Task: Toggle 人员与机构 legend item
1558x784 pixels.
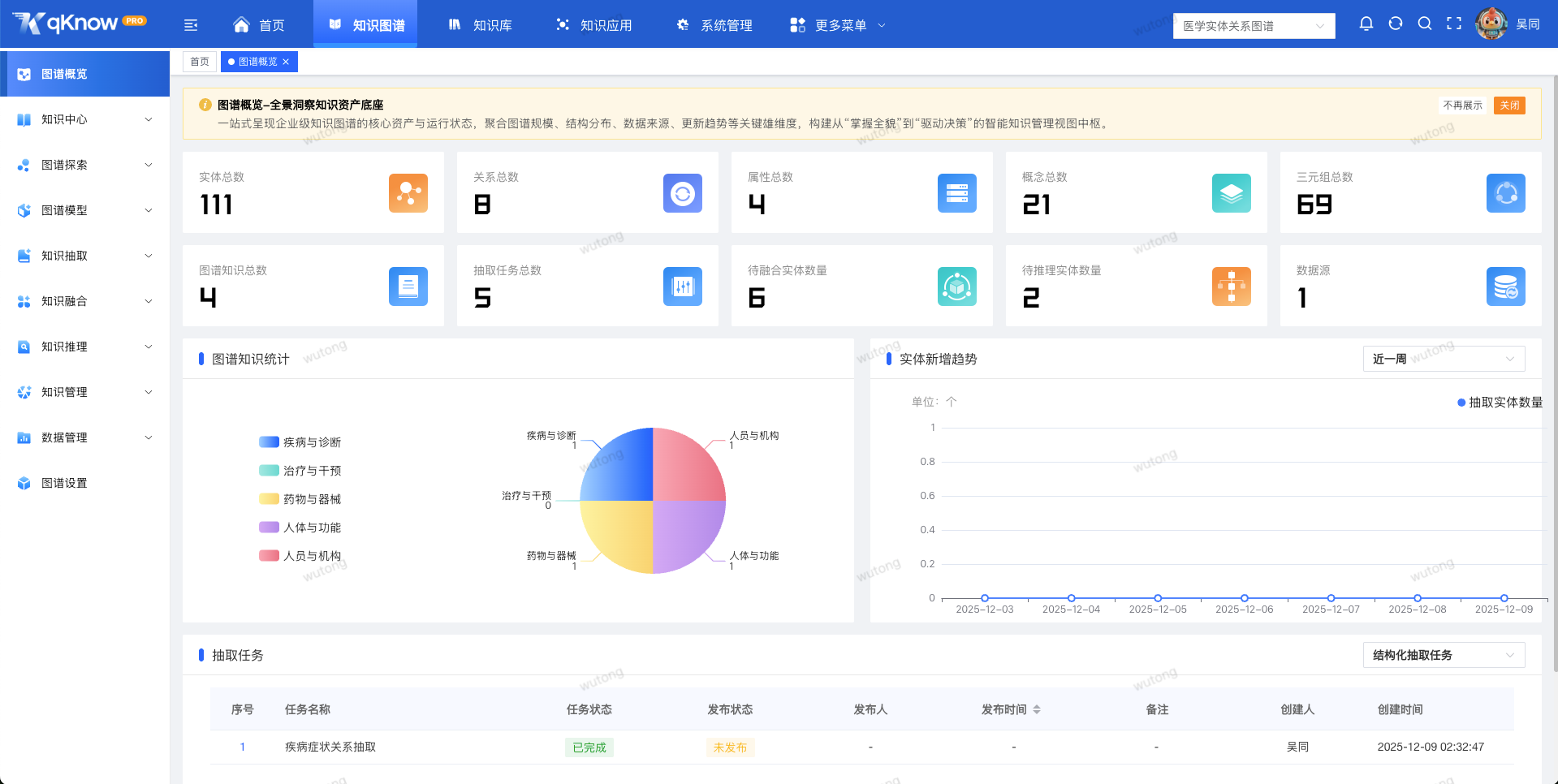Action: (300, 556)
